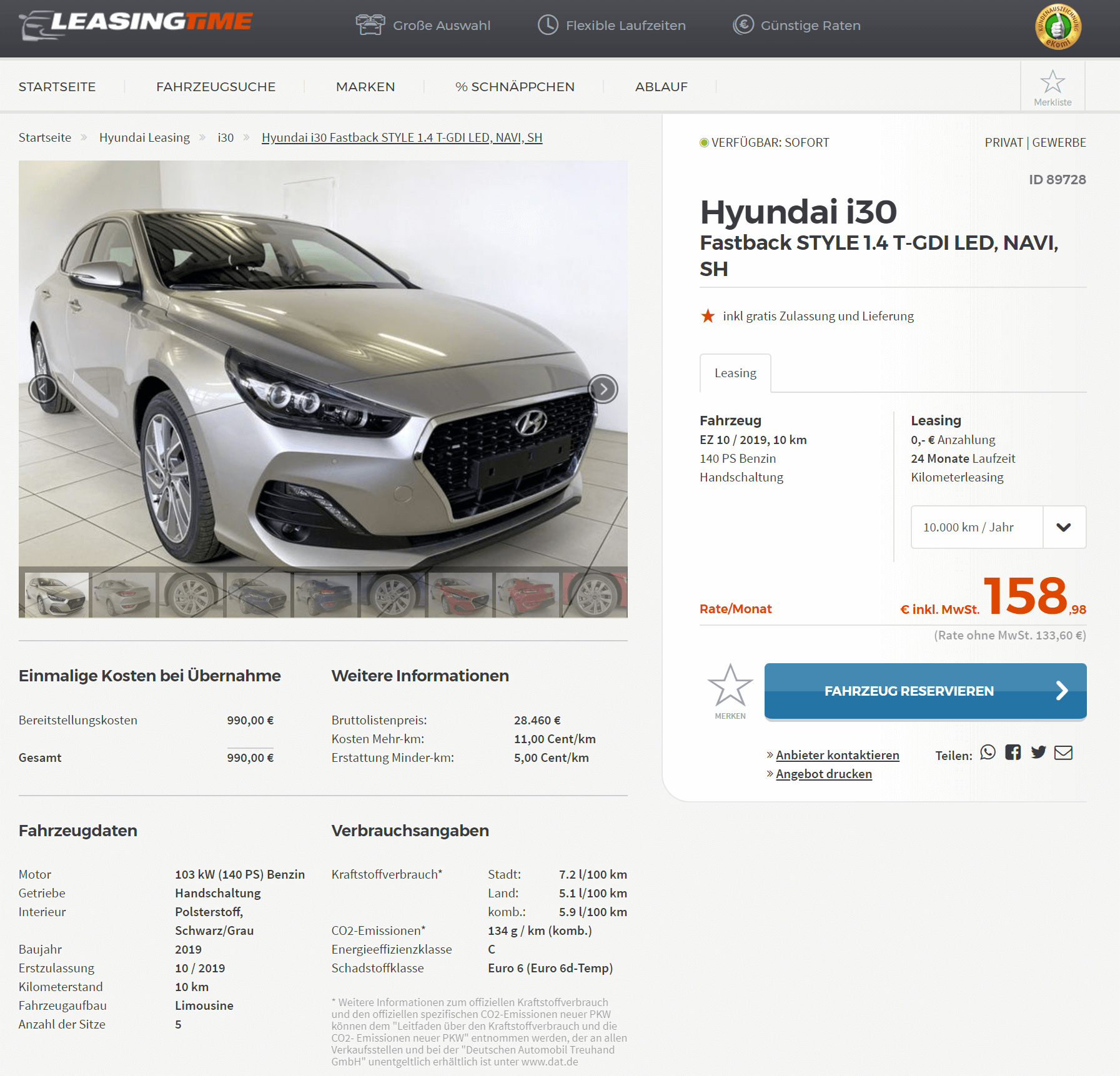Click the Günstige Raten euro icon
The width and height of the screenshot is (1120, 1076).
(743, 25)
